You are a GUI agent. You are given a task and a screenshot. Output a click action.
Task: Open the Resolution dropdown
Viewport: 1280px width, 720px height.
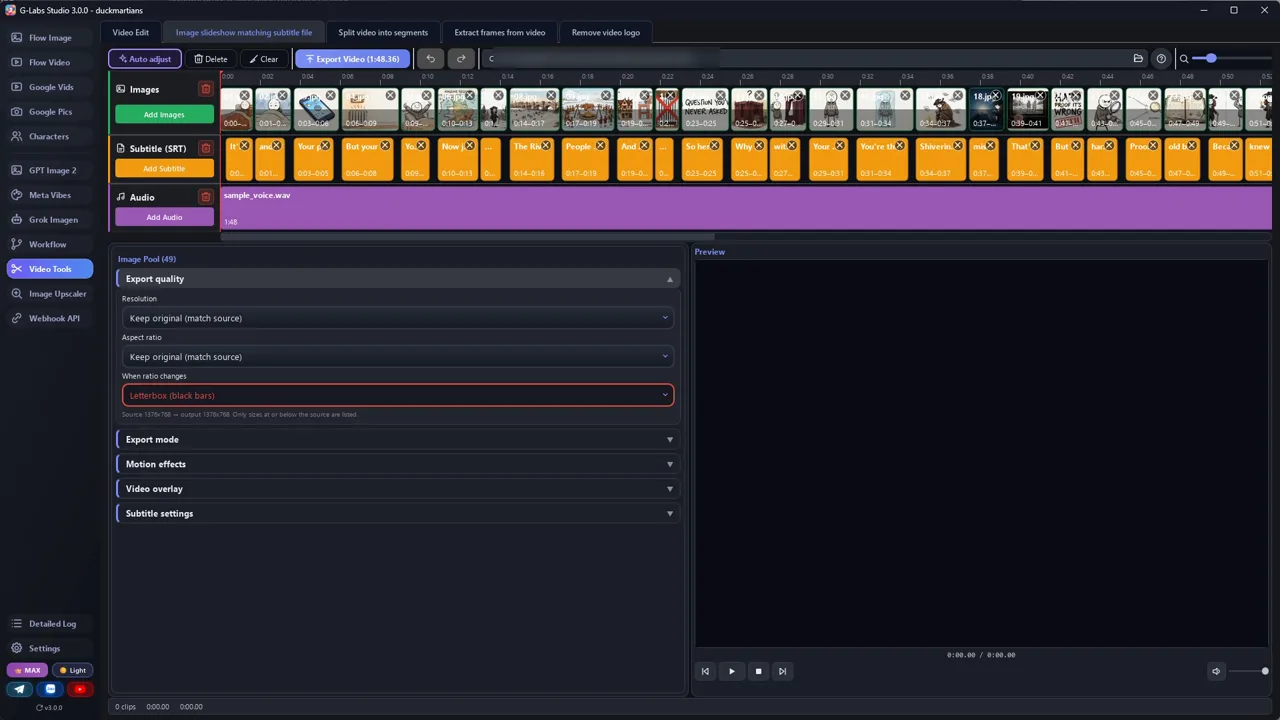pyautogui.click(x=398, y=318)
